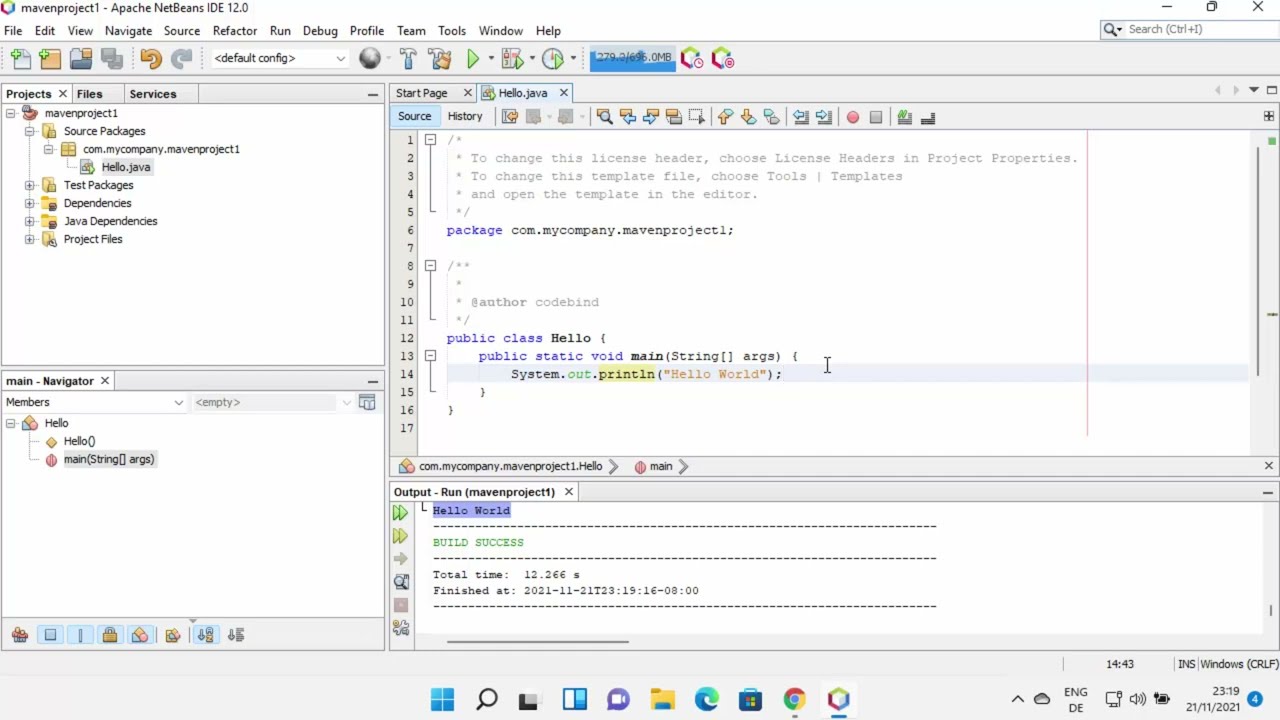
Task: Open the Tools menu
Action: point(452,31)
